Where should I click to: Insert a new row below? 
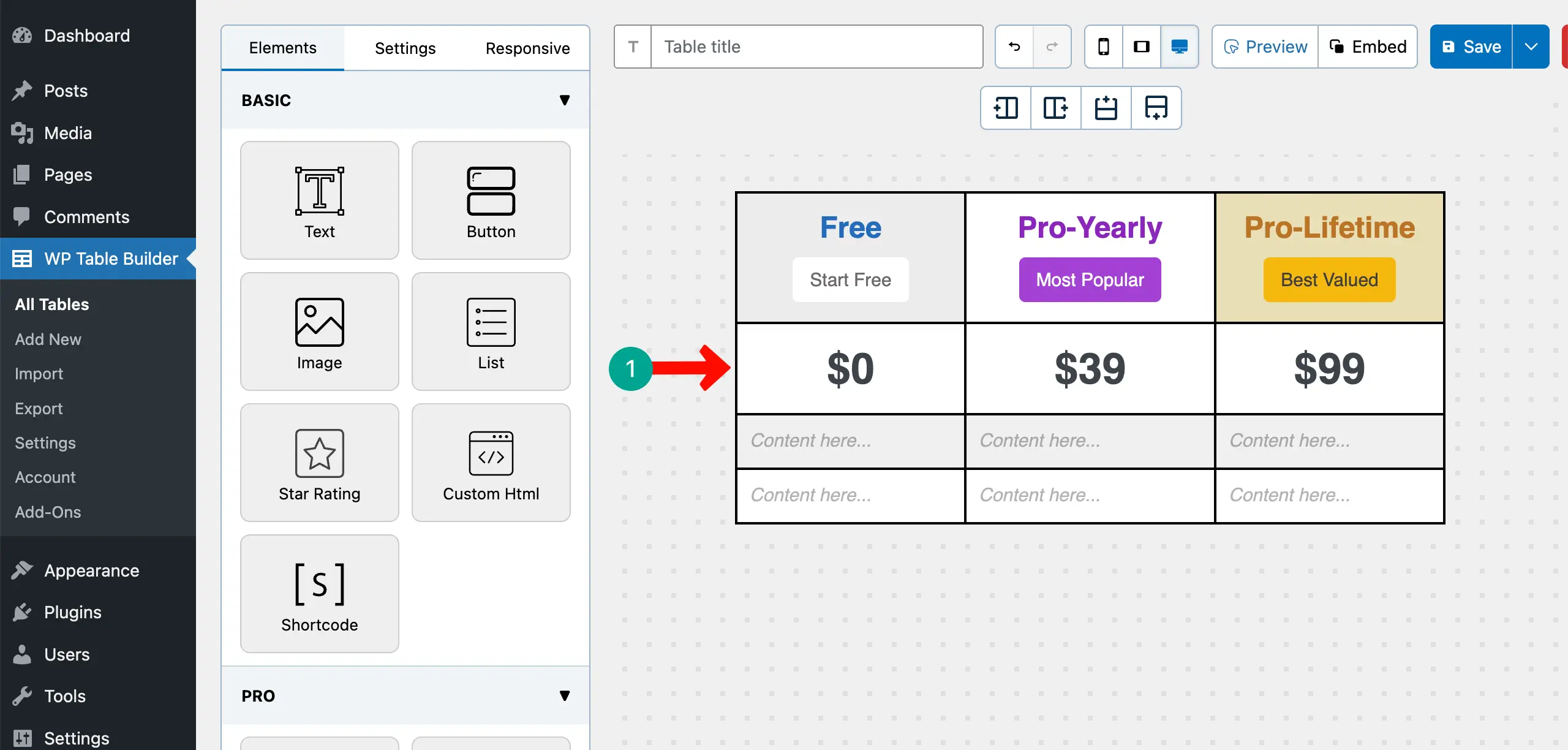tap(1155, 107)
